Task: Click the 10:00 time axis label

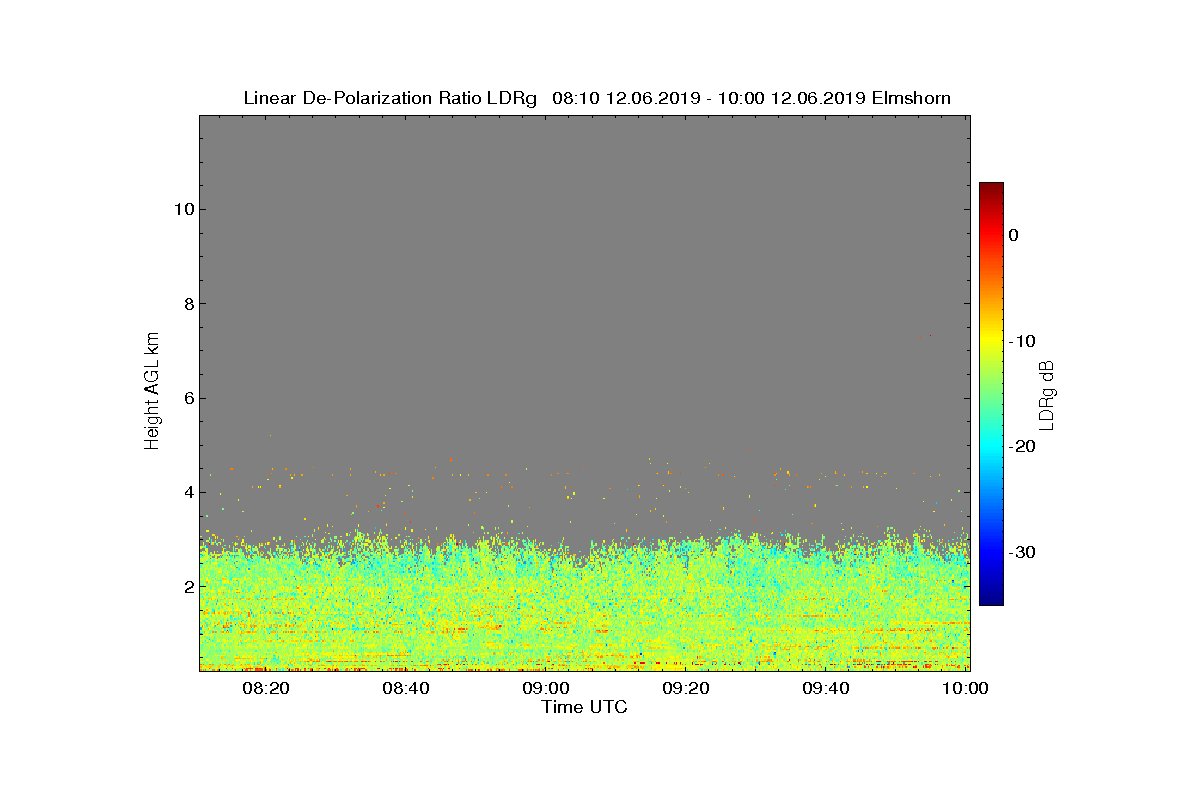Action: point(967,688)
